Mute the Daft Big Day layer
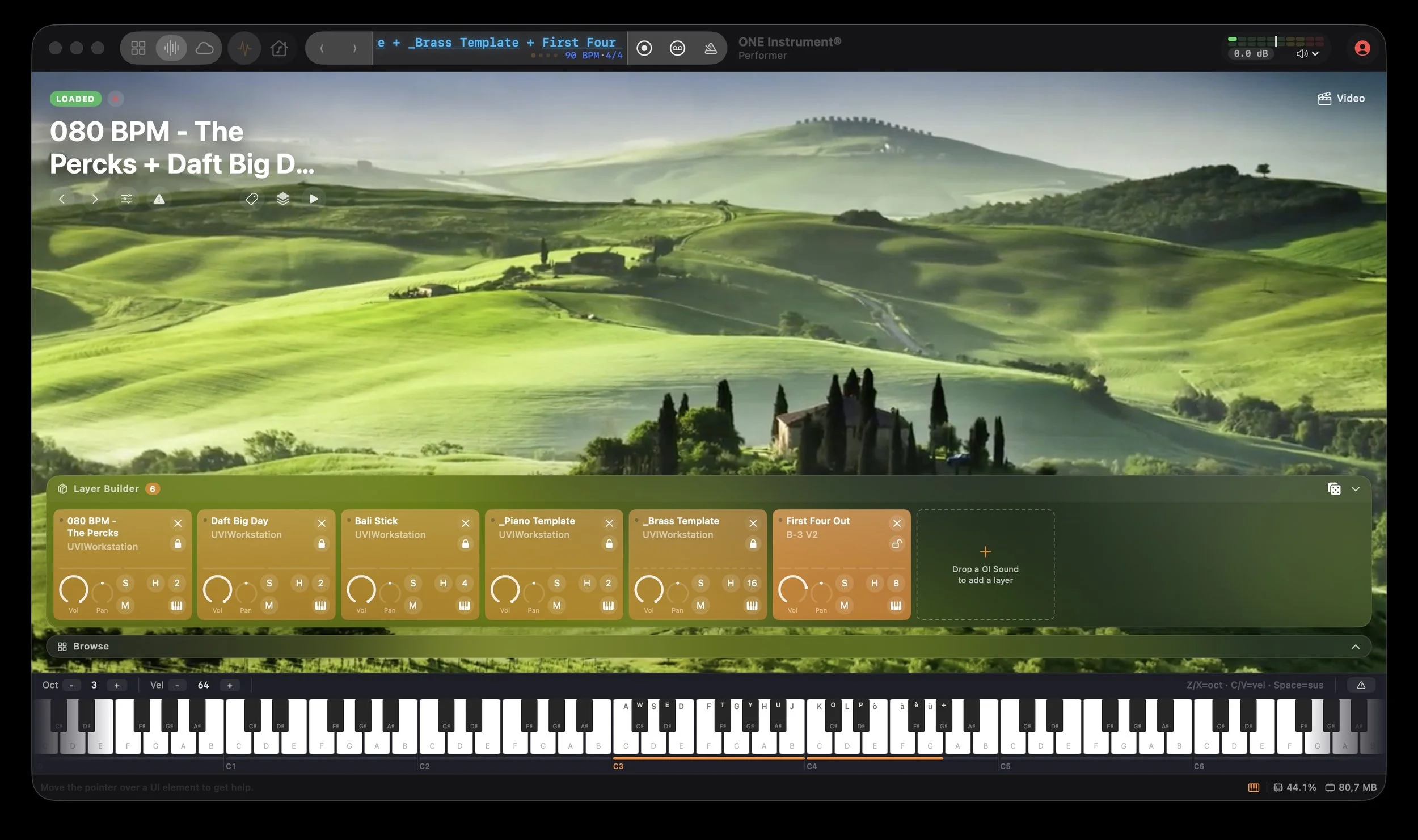The image size is (1418, 840). point(269,605)
